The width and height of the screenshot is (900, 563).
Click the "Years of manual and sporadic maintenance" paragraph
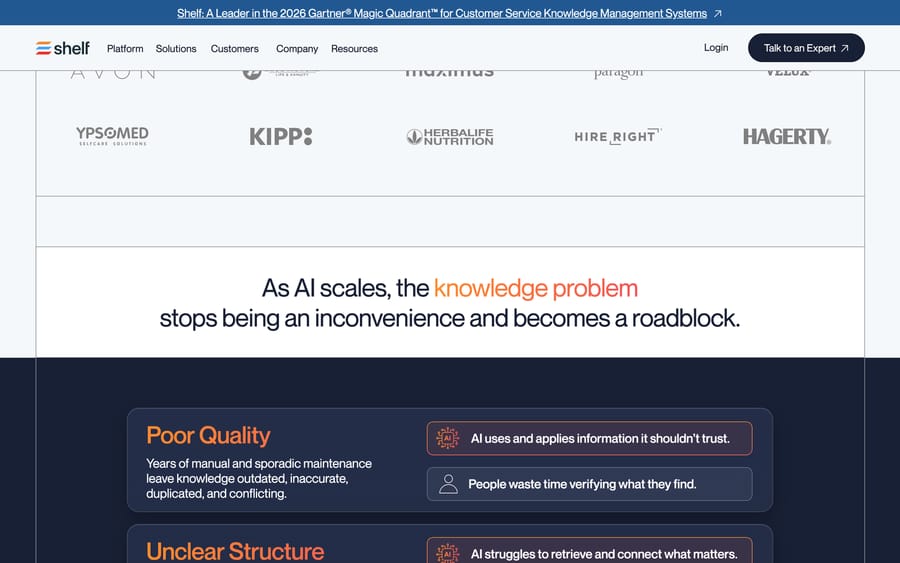pyautogui.click(x=259, y=478)
